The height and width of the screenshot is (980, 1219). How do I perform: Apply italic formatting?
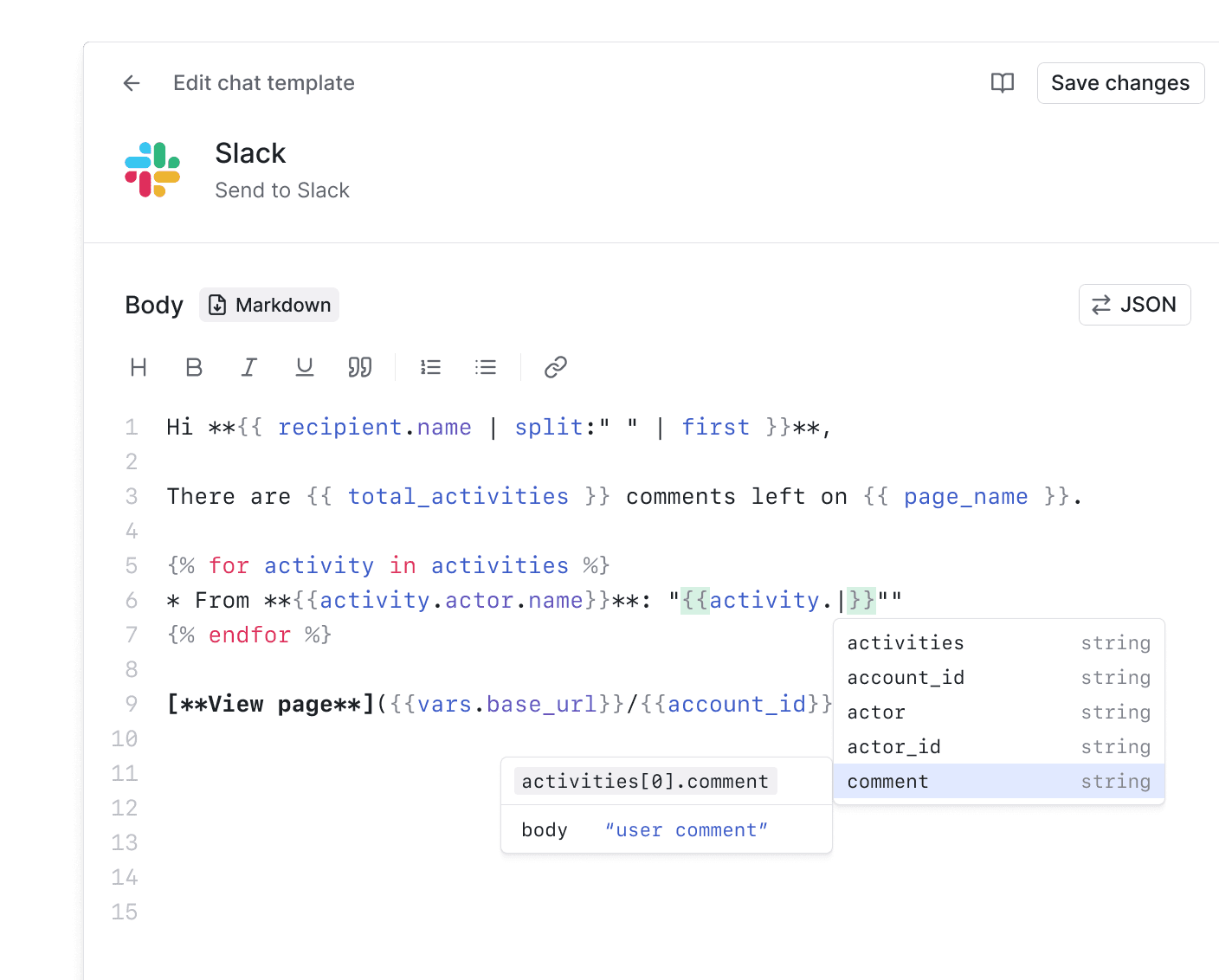coord(249,367)
